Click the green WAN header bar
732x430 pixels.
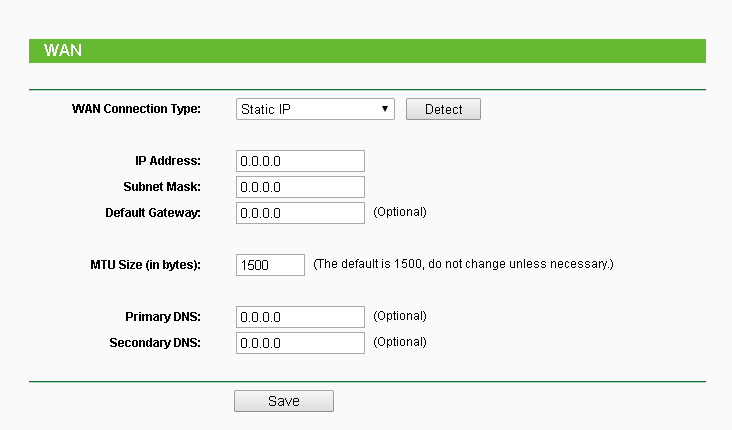pos(367,51)
